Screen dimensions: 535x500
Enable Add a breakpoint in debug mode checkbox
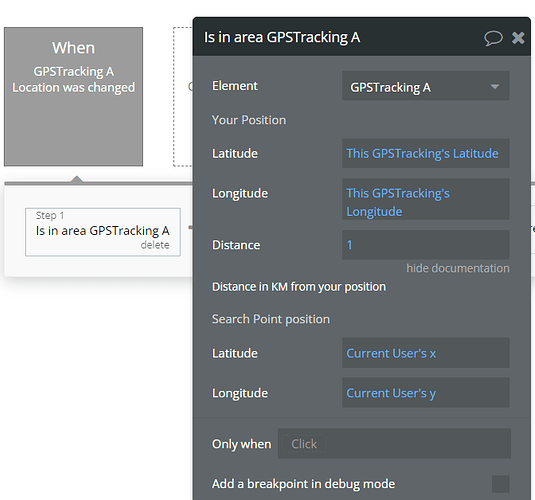click(x=501, y=484)
